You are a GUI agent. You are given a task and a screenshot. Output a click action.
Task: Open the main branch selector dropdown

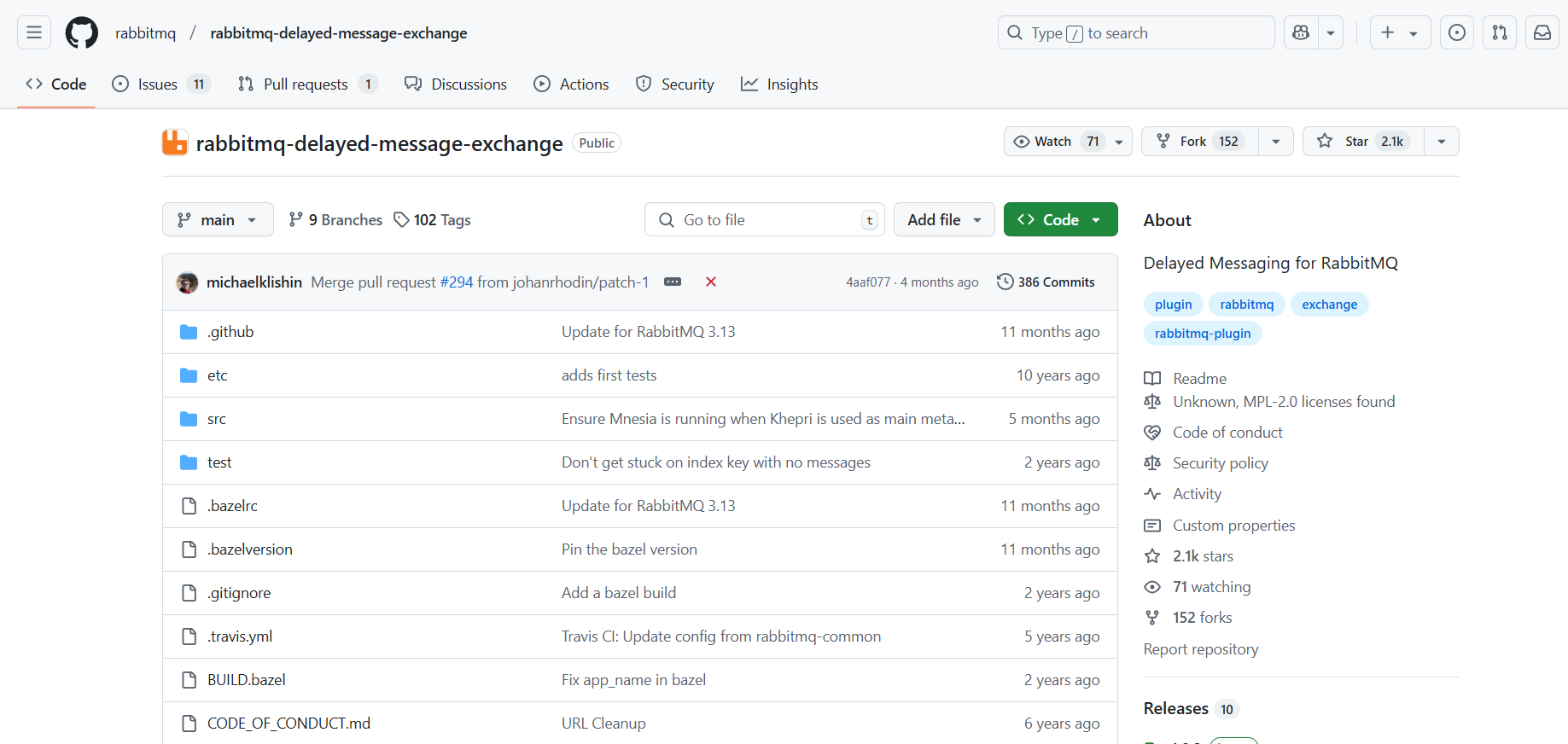point(218,220)
